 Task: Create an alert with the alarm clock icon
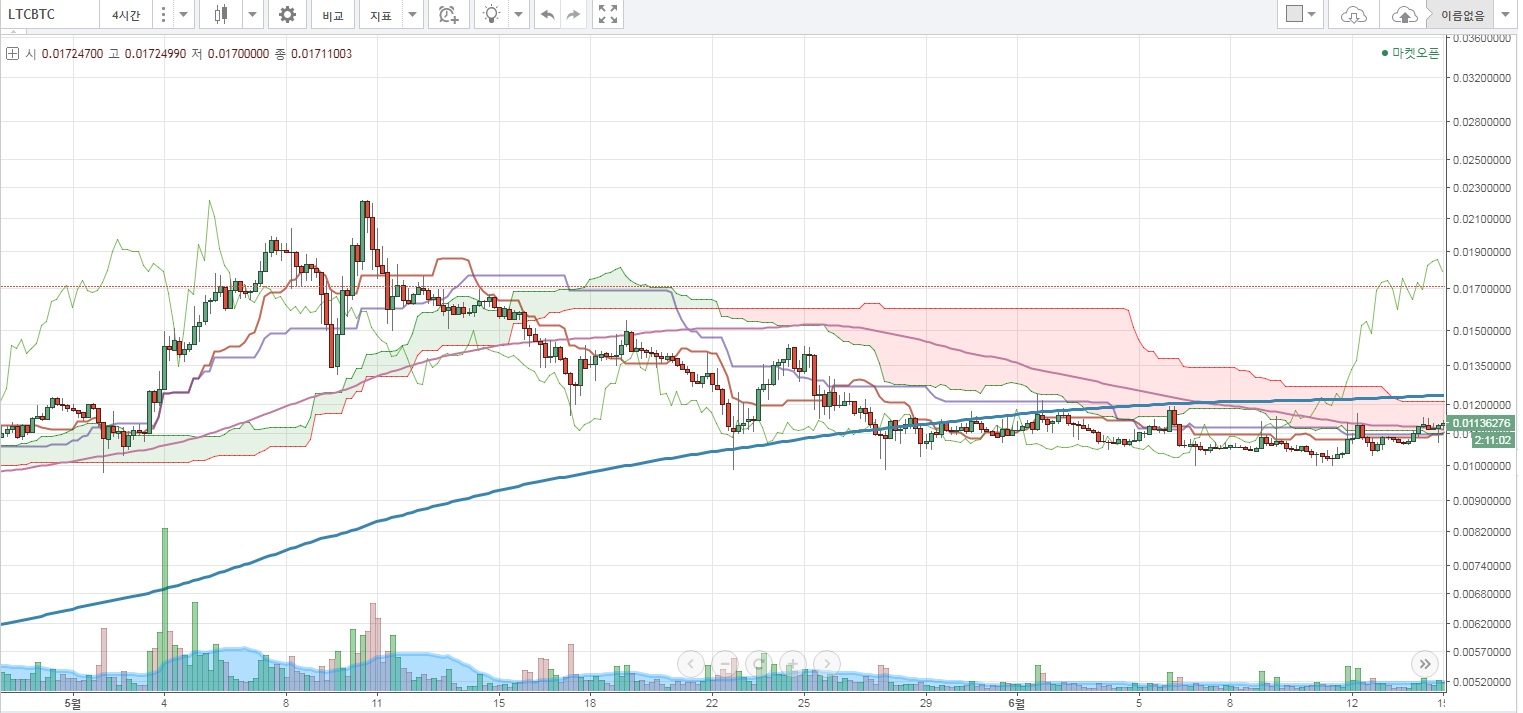[449, 14]
